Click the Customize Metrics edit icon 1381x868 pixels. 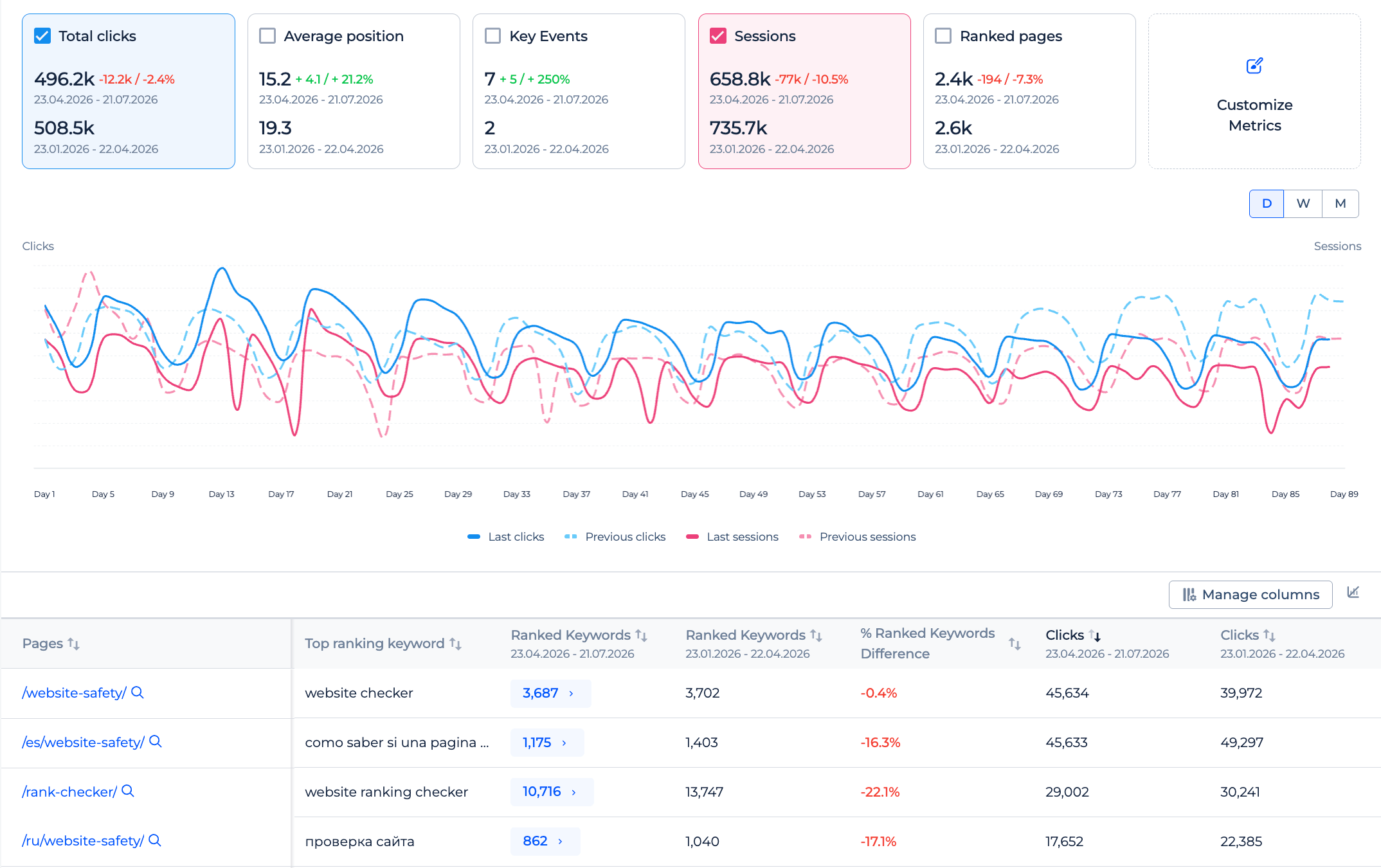click(1254, 66)
